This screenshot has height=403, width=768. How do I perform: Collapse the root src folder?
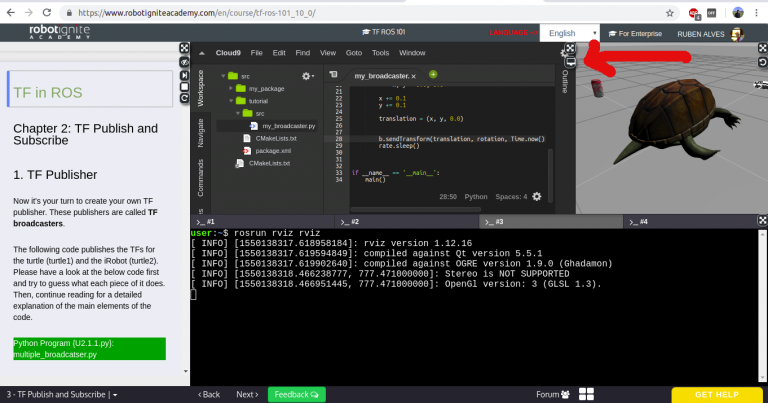coord(223,76)
